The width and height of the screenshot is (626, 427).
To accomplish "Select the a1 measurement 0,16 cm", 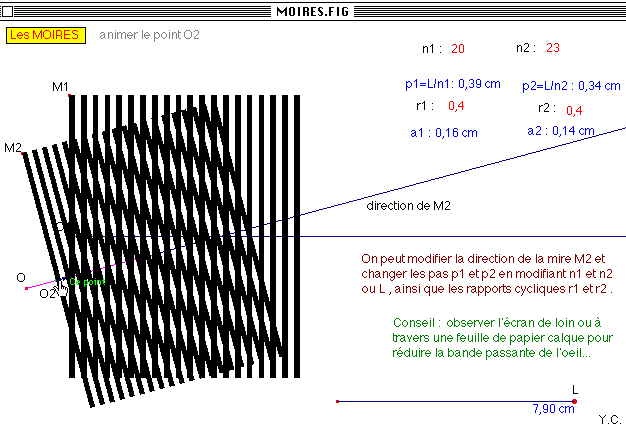I will point(457,133).
